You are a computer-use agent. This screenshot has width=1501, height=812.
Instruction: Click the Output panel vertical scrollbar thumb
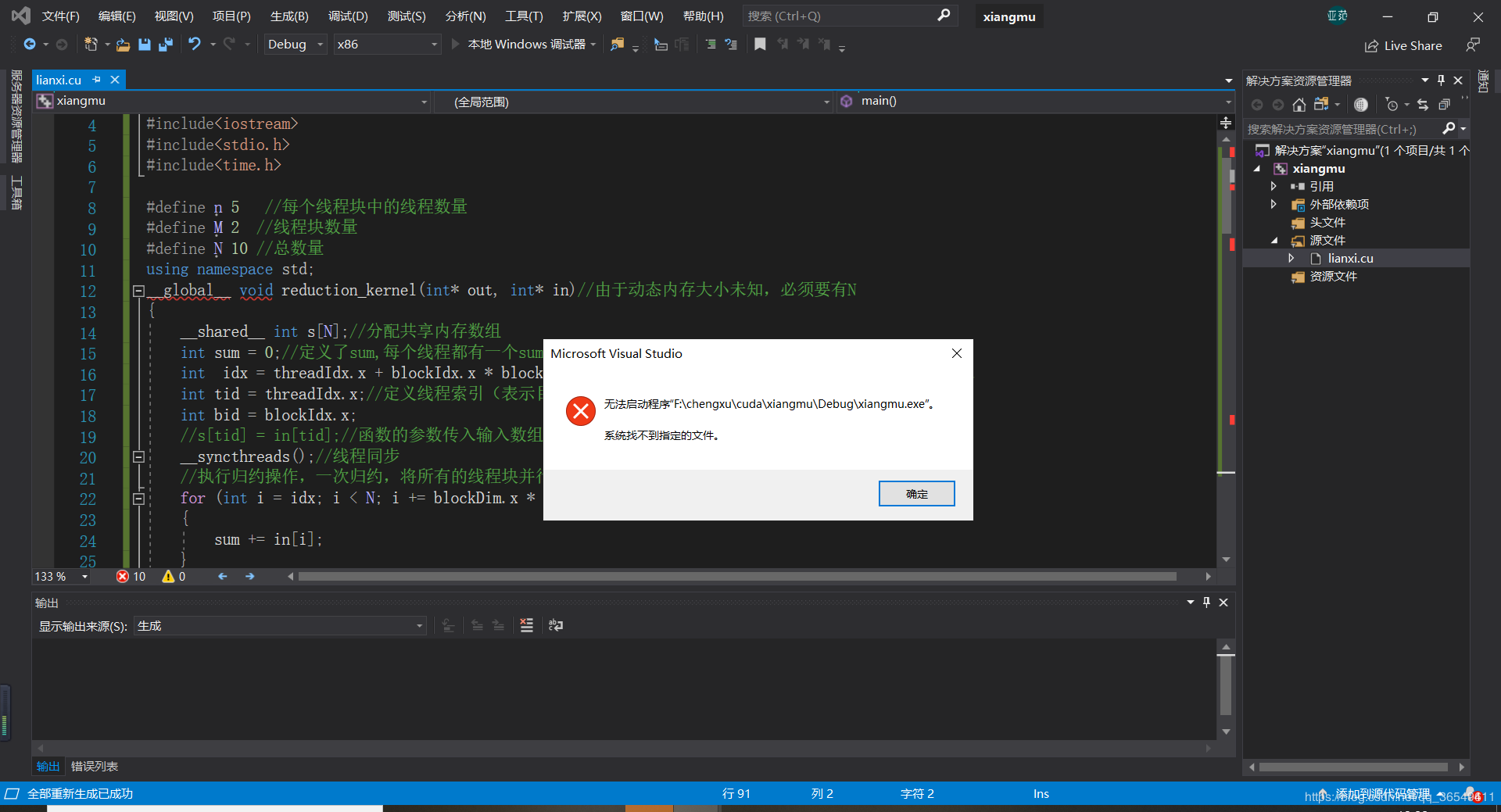click(x=1226, y=685)
